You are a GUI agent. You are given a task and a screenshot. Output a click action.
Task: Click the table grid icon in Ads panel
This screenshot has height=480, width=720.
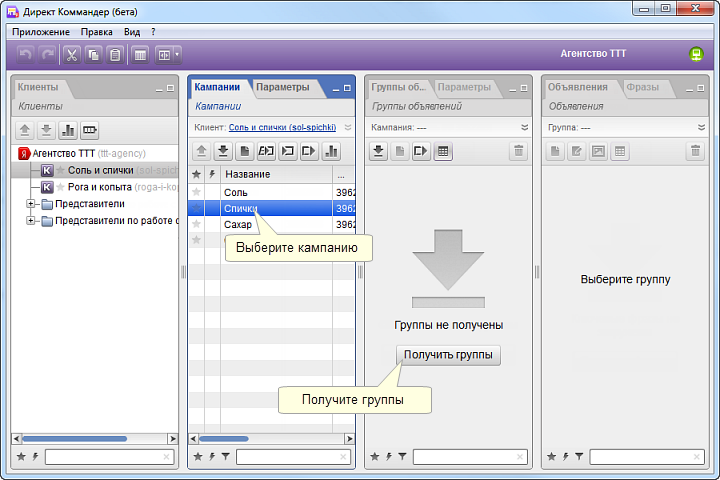coord(619,151)
